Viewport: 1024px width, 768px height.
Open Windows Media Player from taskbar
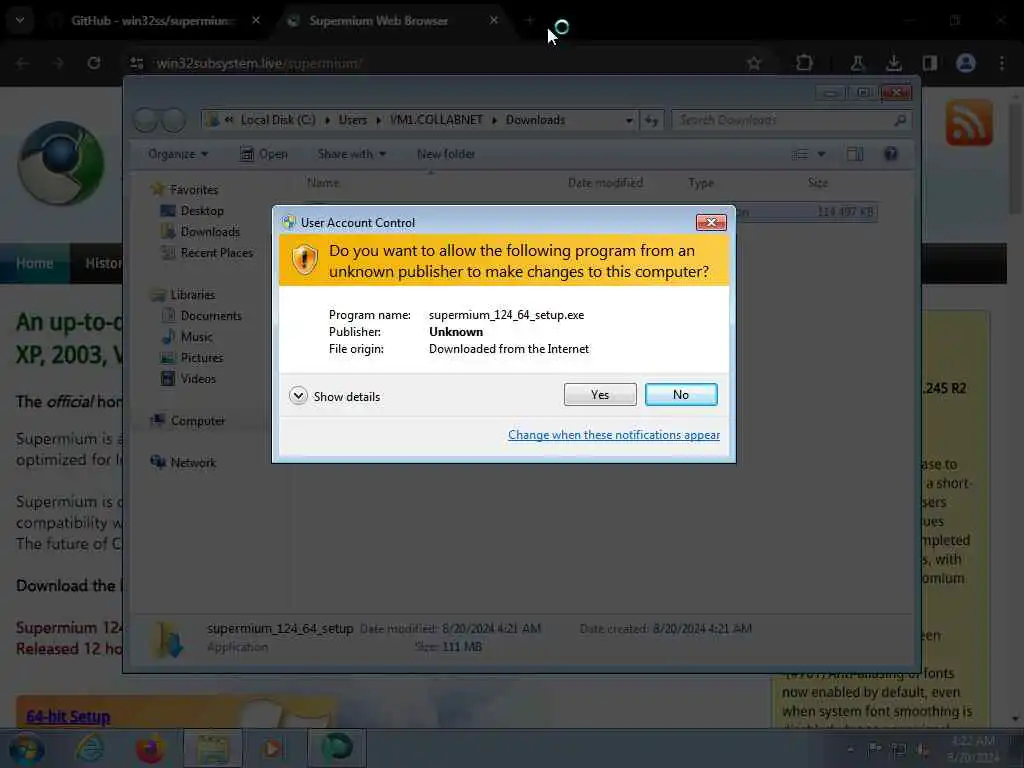(x=272, y=748)
